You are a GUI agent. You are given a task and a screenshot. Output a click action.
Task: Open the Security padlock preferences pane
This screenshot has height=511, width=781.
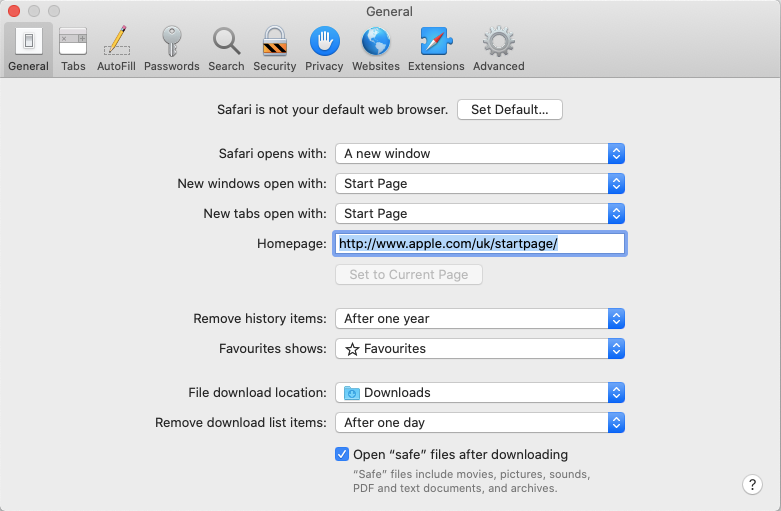[x=274, y=49]
